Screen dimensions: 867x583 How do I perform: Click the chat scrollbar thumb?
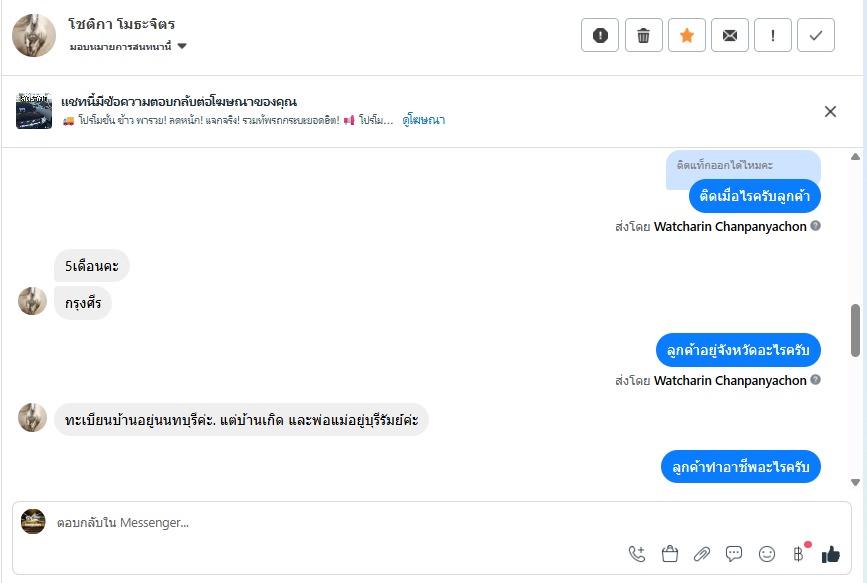click(855, 330)
